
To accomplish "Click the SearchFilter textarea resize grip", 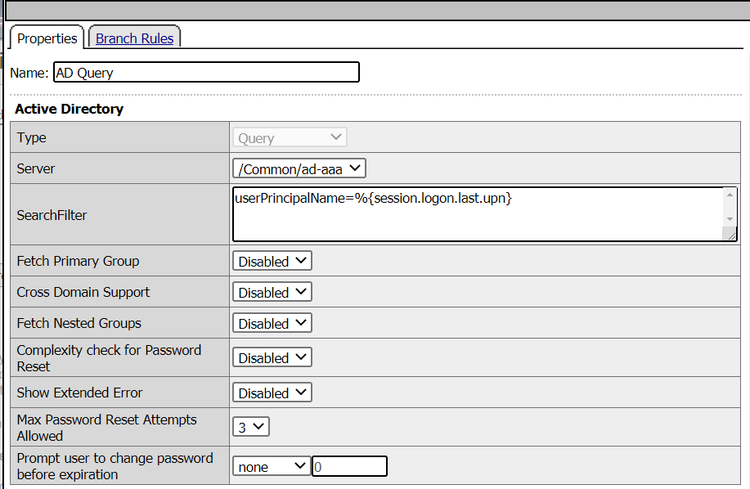I will pyautogui.click(x=730, y=234).
